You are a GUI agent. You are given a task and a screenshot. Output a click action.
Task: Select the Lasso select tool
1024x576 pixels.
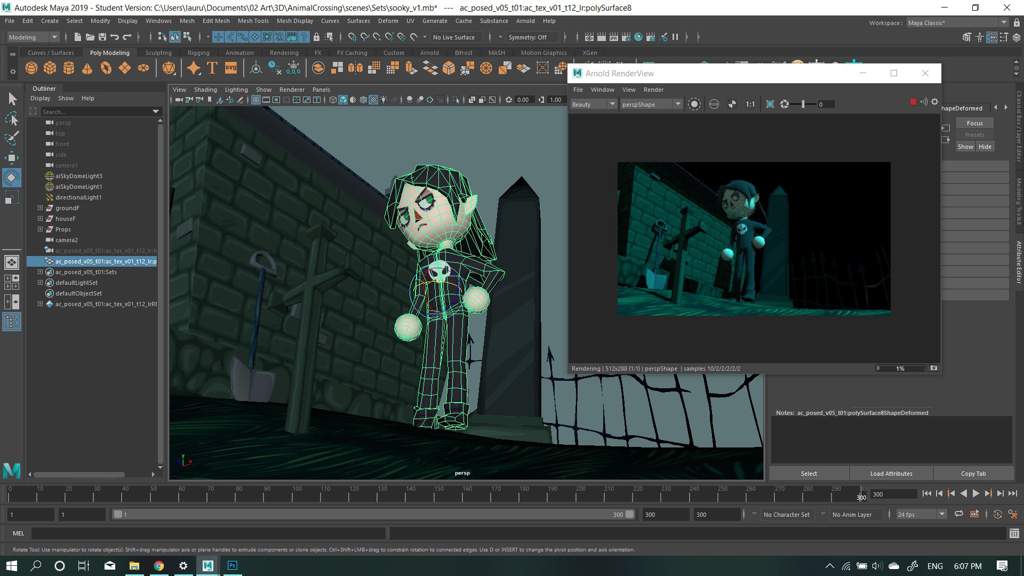point(12,118)
